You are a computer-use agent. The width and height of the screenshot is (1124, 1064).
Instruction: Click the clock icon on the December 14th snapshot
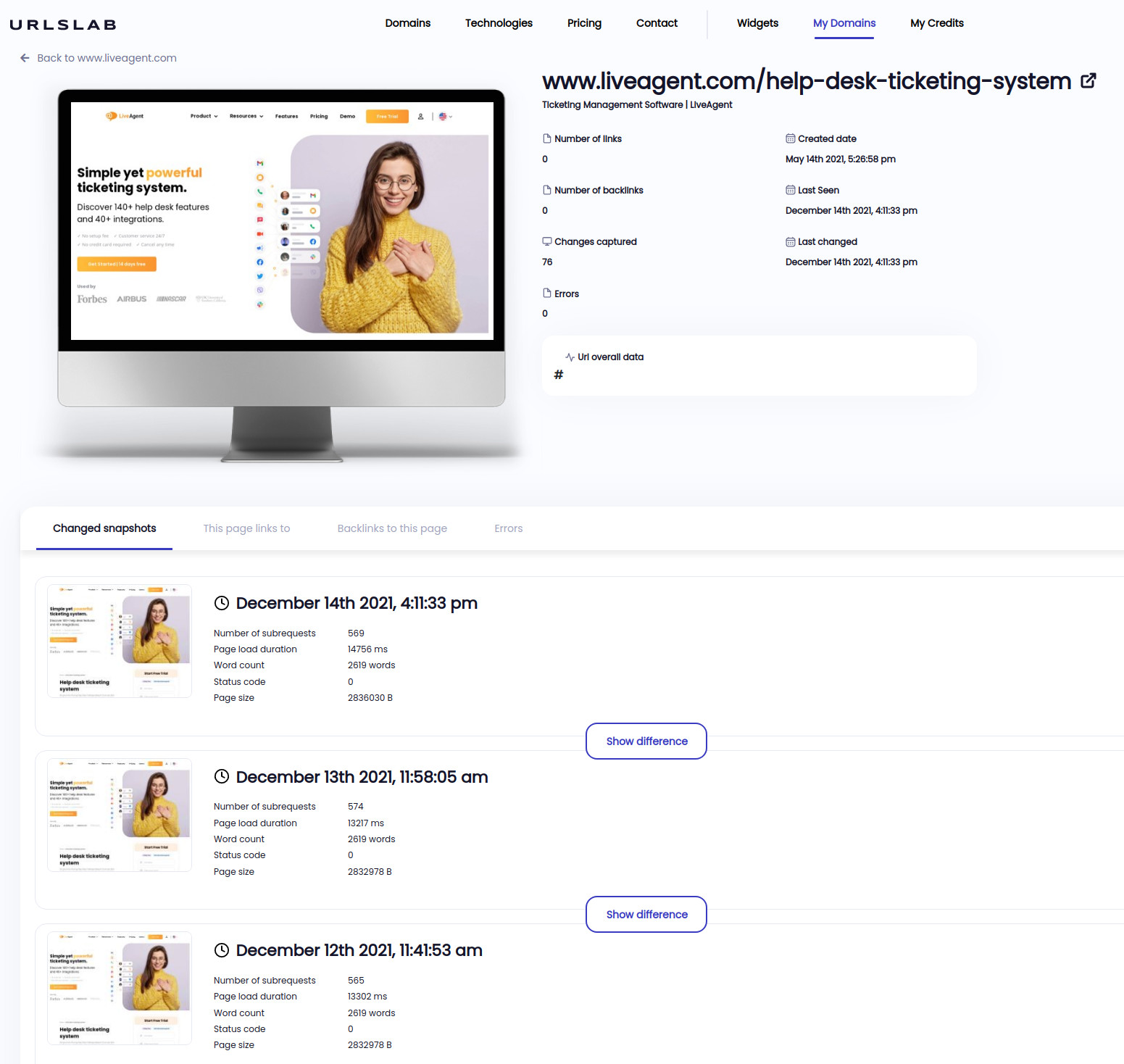coord(222,602)
